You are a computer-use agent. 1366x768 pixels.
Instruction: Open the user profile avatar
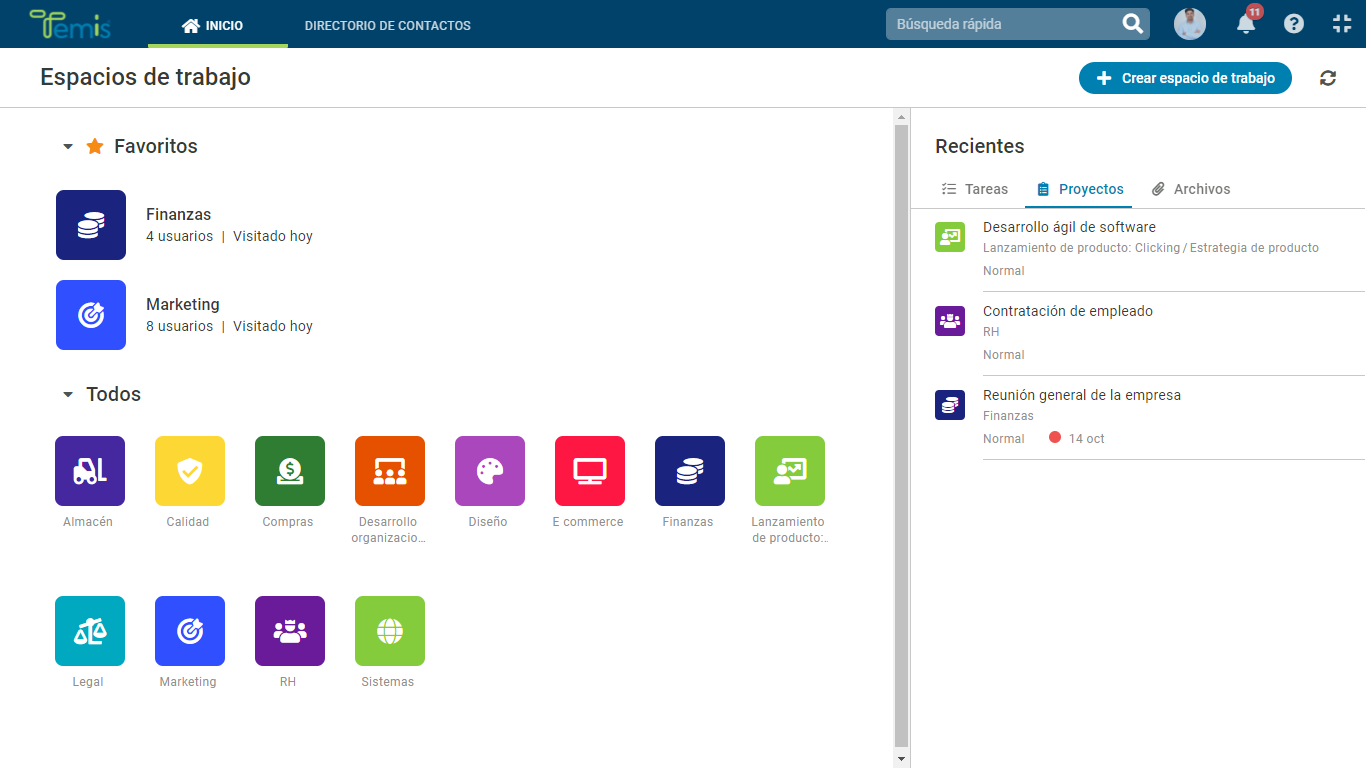click(1190, 24)
